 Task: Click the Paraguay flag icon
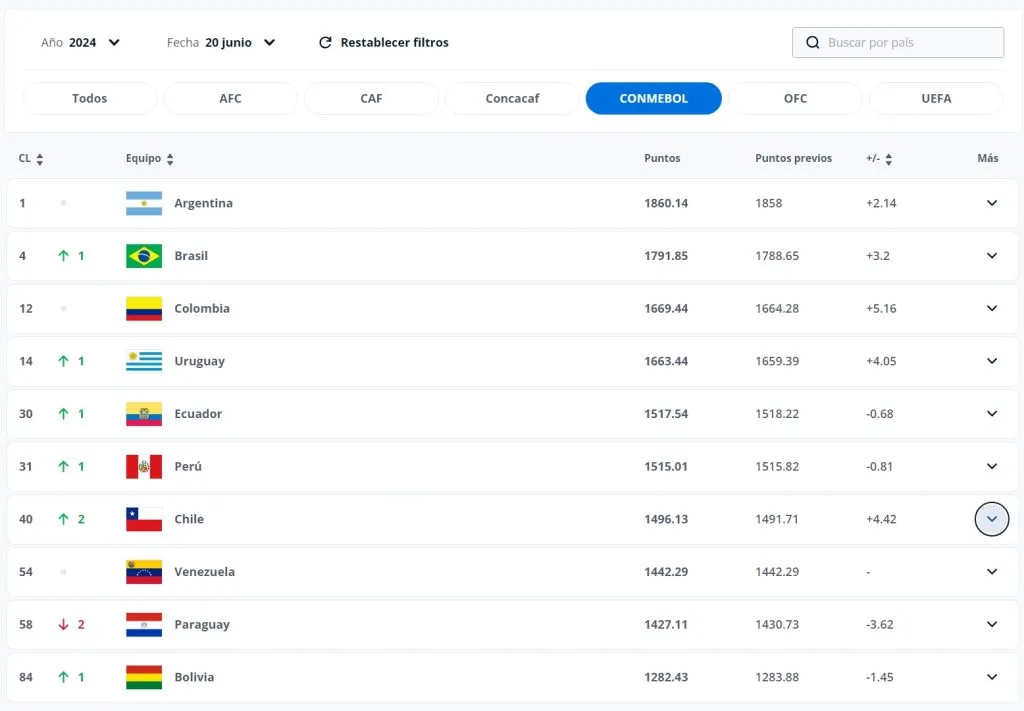144,624
